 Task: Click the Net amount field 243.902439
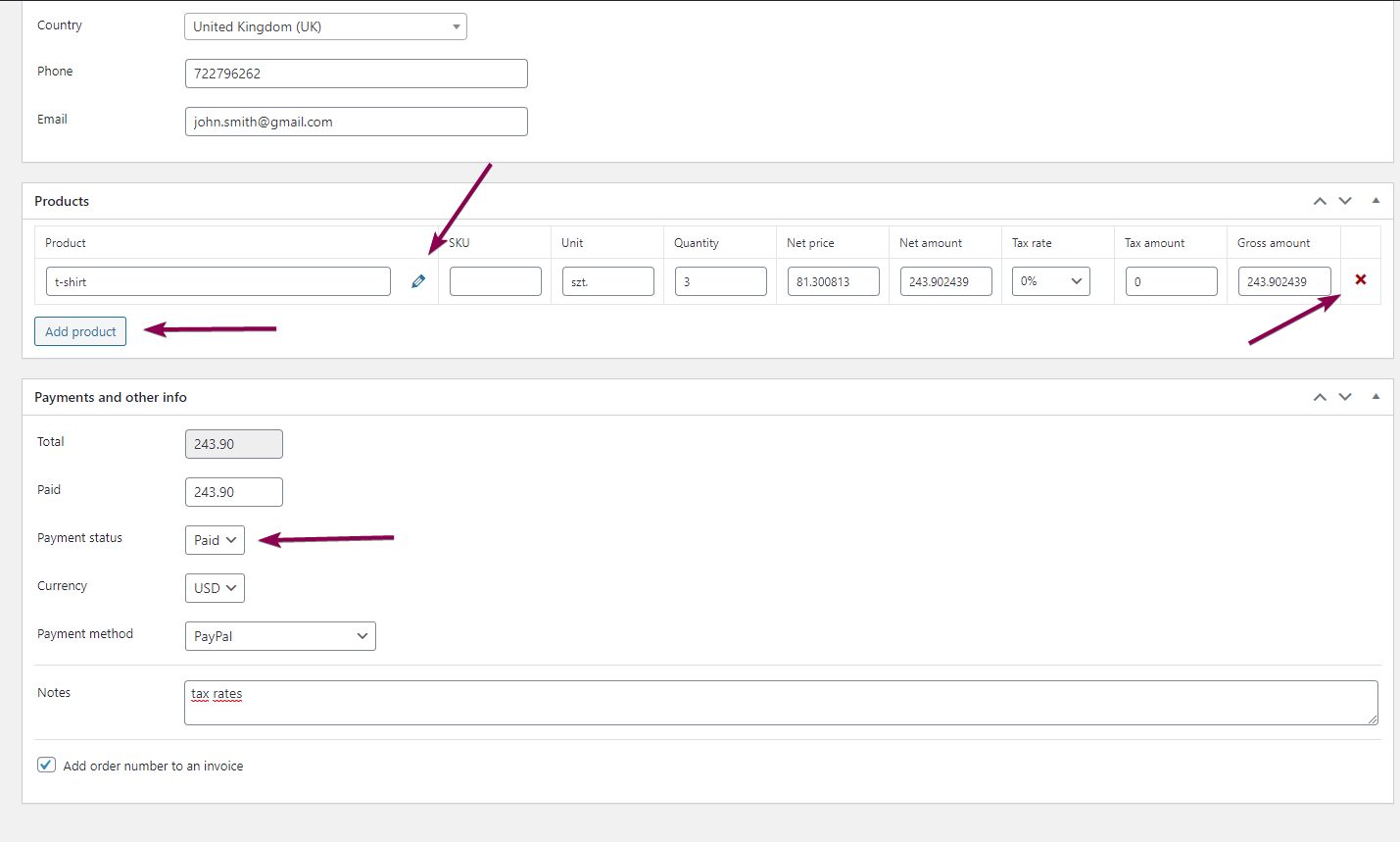pos(946,281)
